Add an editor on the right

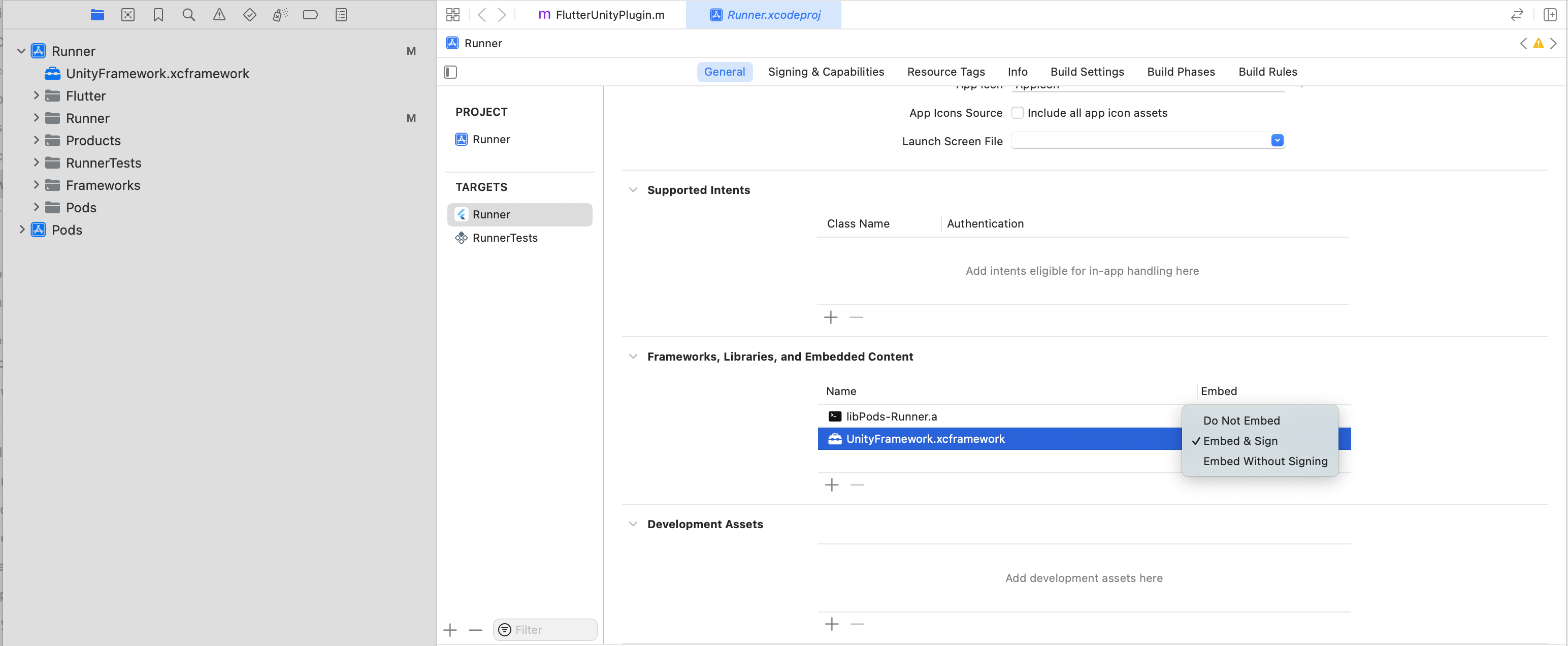[x=1549, y=15]
